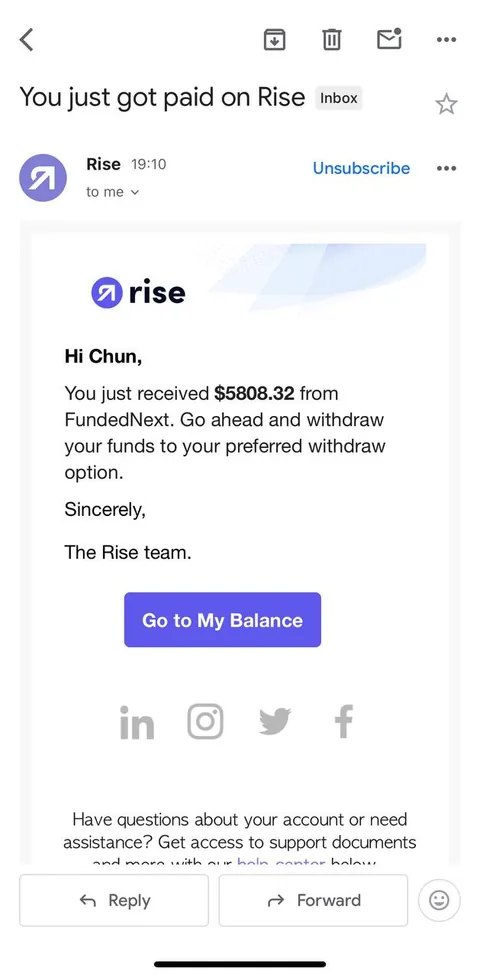Open top toolbar more options menu
The image size is (480, 977).
(x=446, y=40)
